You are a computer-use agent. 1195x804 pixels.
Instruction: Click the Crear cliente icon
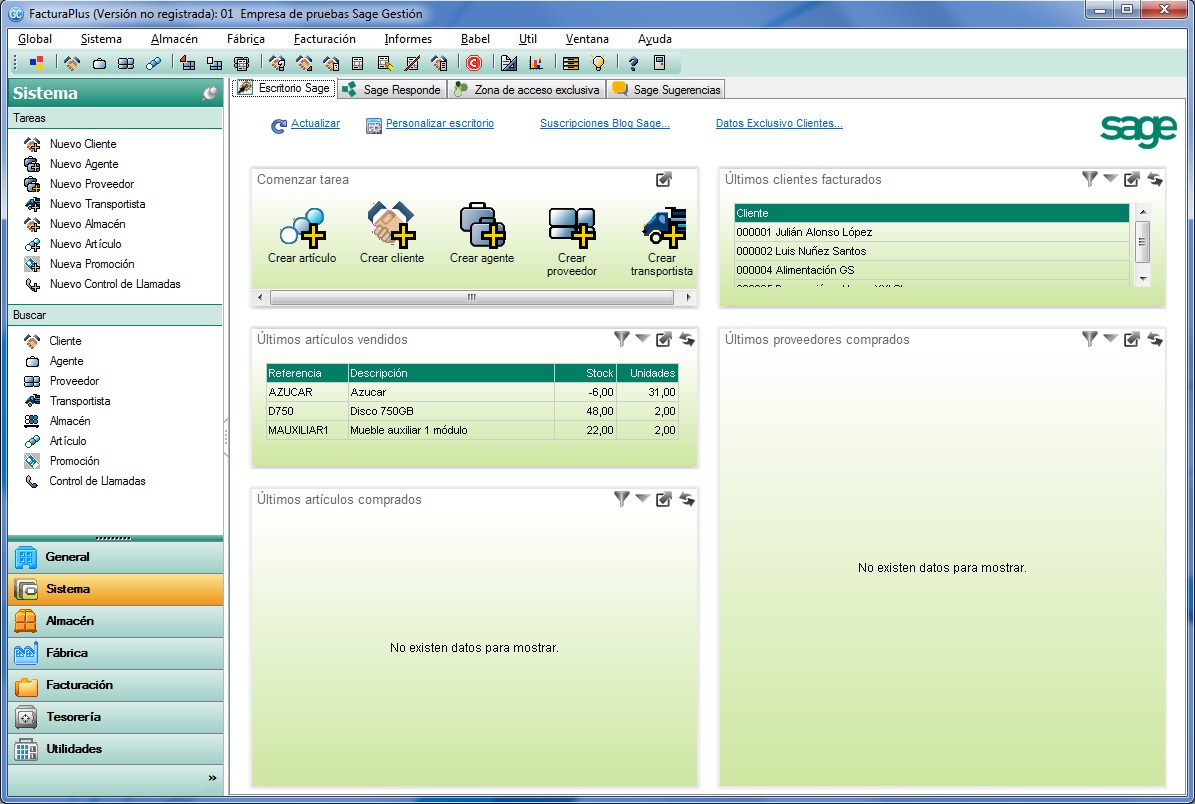click(x=392, y=226)
